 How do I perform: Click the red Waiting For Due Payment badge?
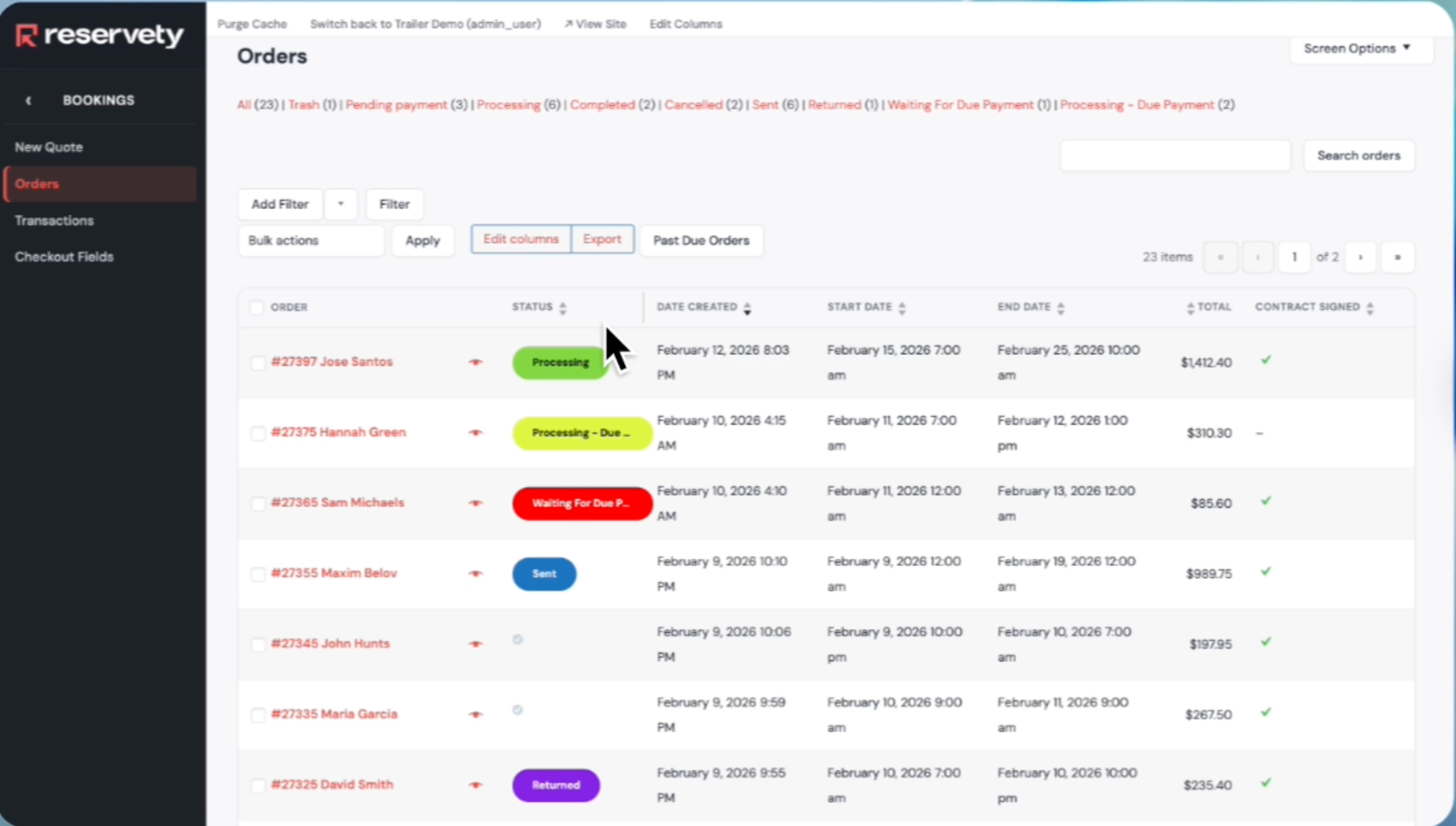pyautogui.click(x=582, y=503)
